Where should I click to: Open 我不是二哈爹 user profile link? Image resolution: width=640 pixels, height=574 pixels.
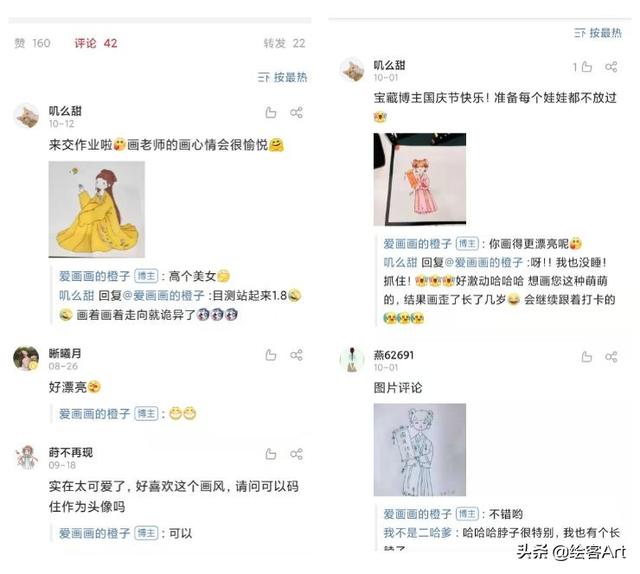[418, 532]
